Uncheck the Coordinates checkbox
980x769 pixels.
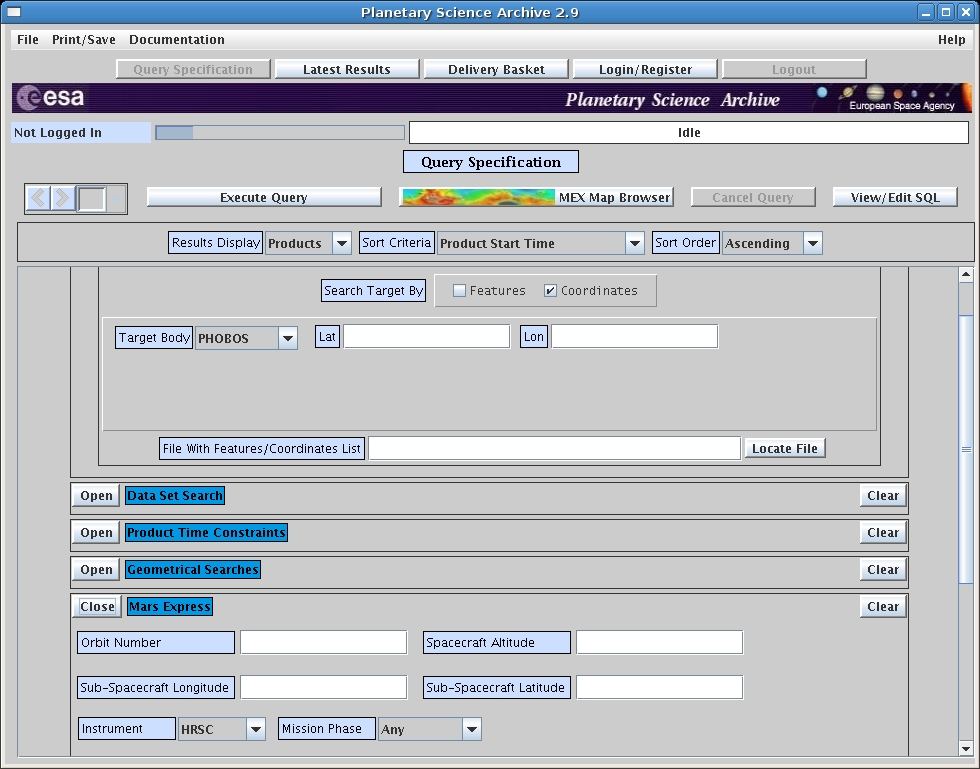550,291
